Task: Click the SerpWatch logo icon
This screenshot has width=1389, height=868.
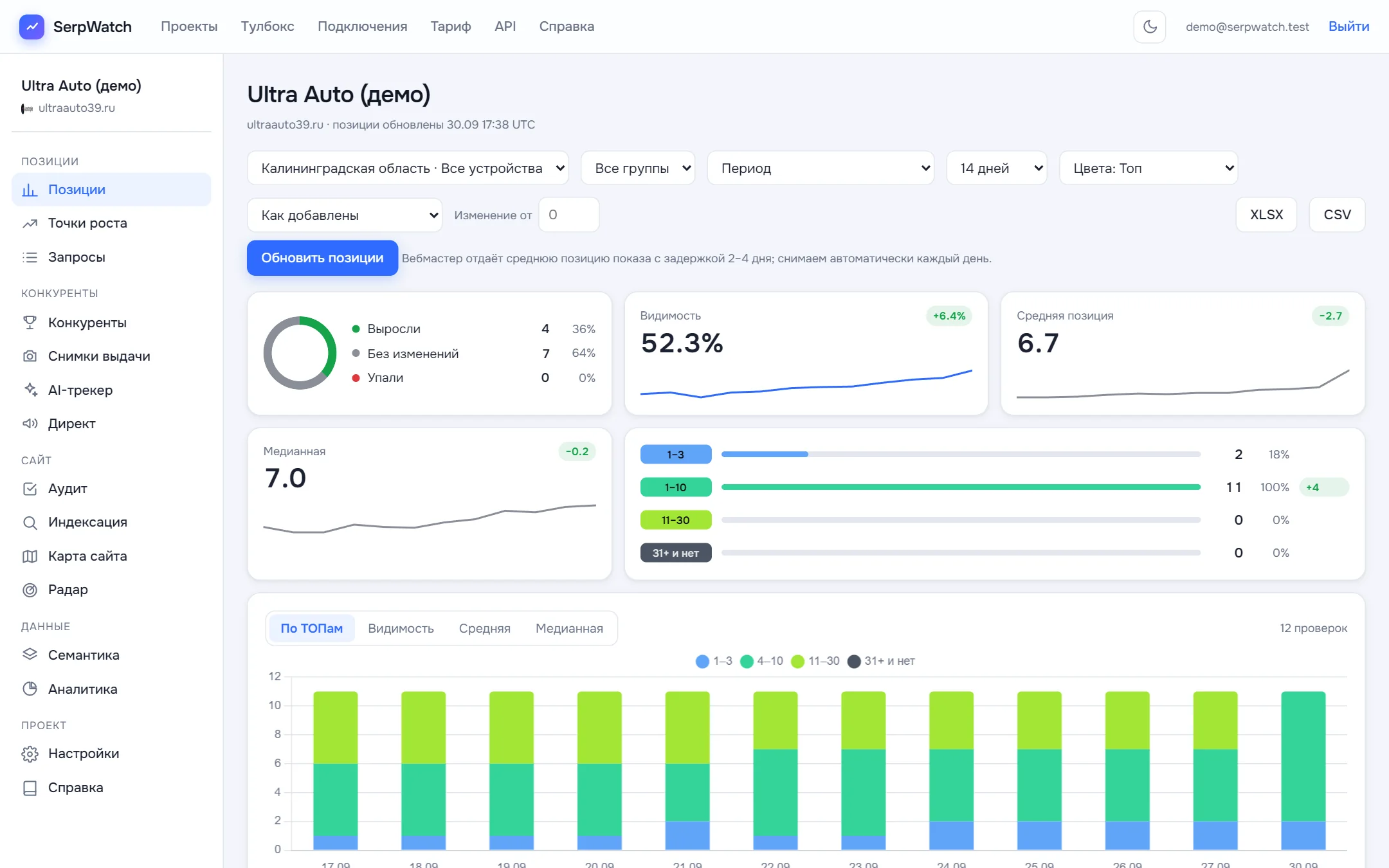Action: point(32,26)
